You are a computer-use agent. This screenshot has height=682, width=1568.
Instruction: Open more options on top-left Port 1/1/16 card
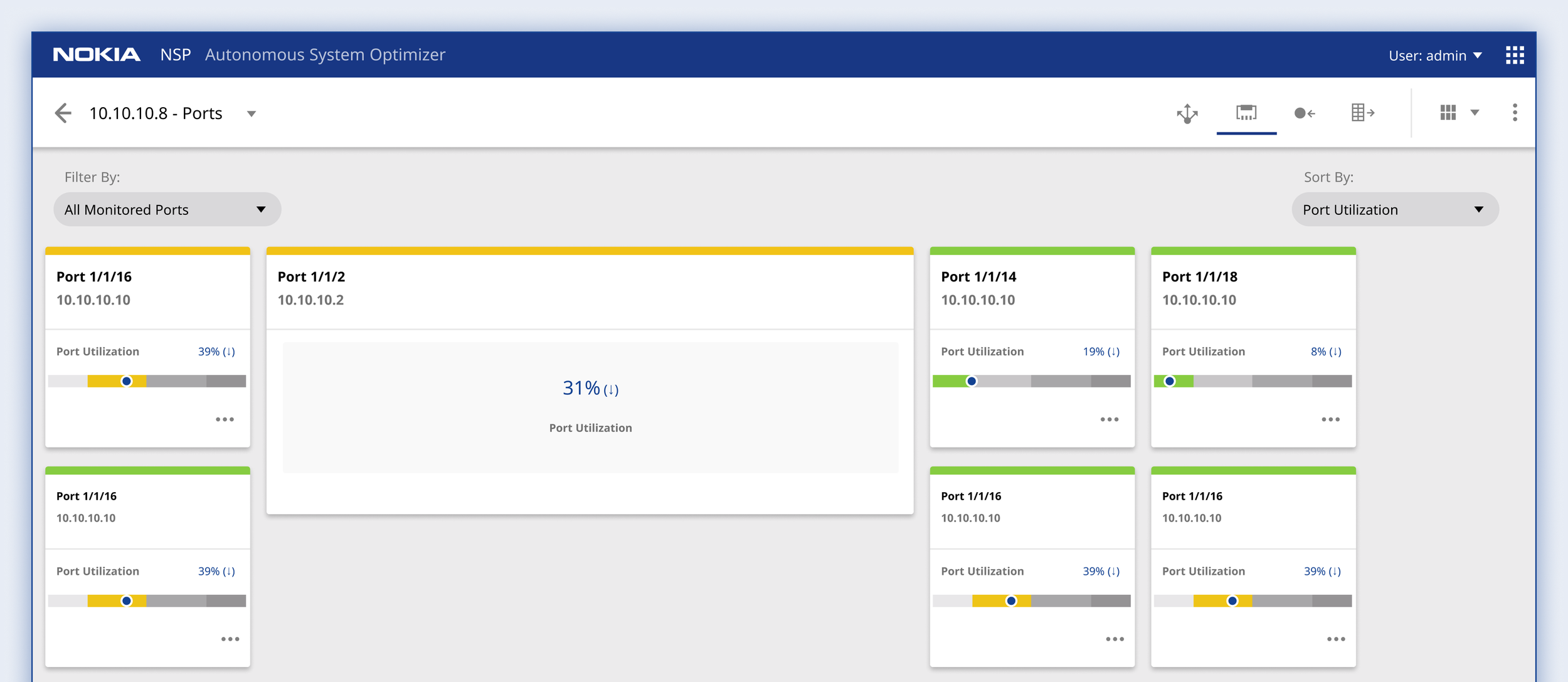tap(225, 419)
